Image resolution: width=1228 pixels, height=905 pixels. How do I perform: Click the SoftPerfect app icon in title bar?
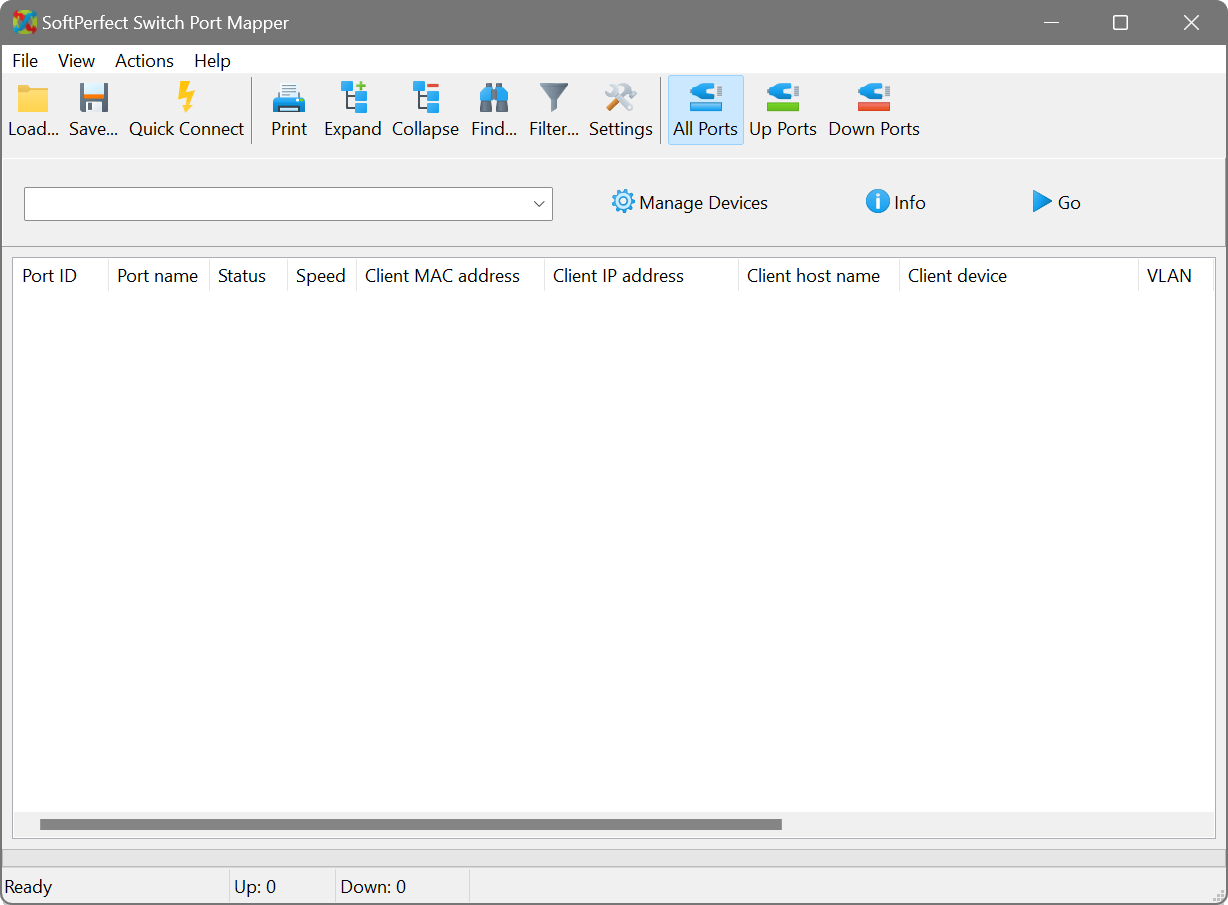click(x=24, y=22)
